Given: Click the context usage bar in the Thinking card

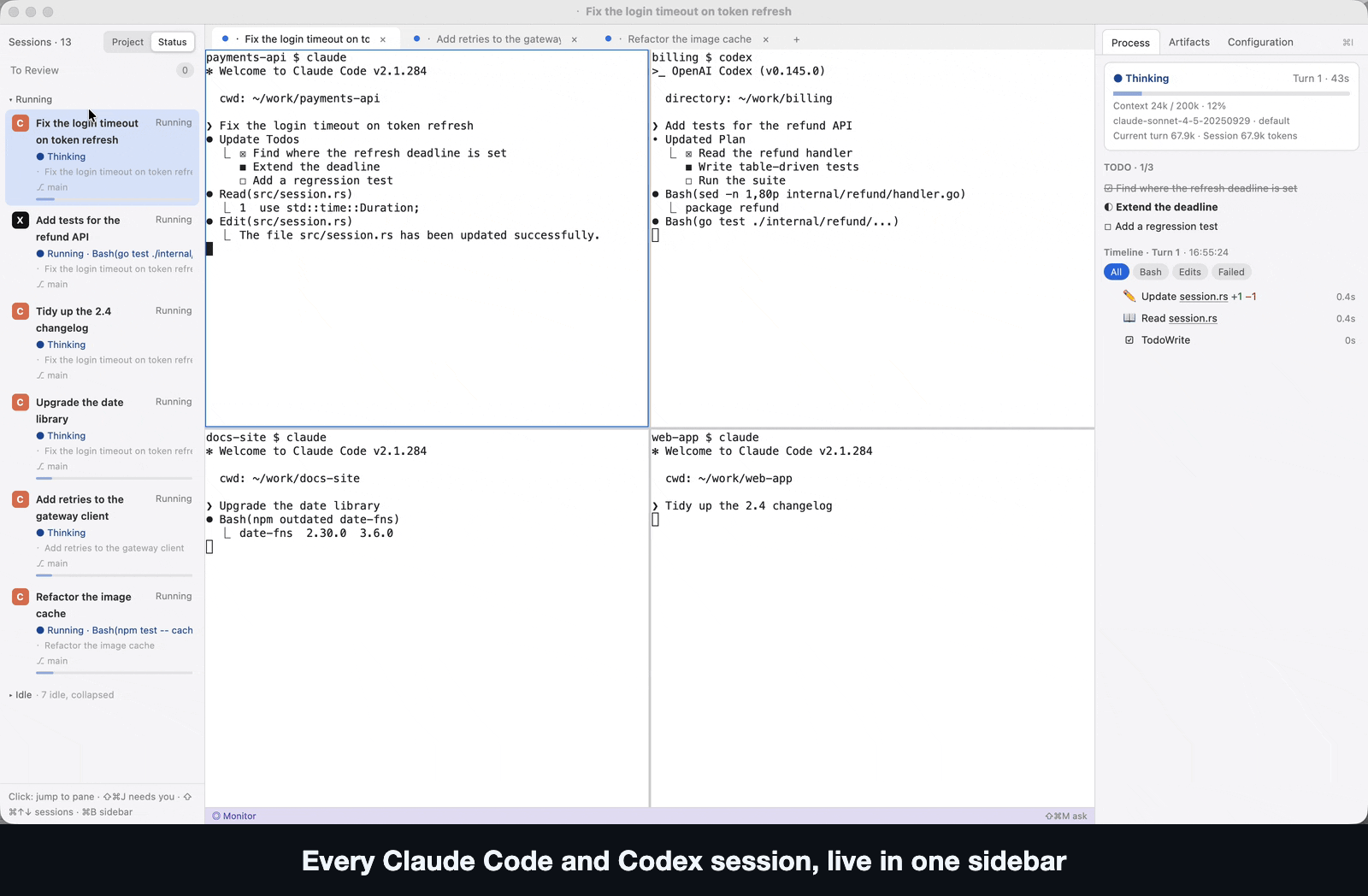Looking at the screenshot, I should [1231, 93].
